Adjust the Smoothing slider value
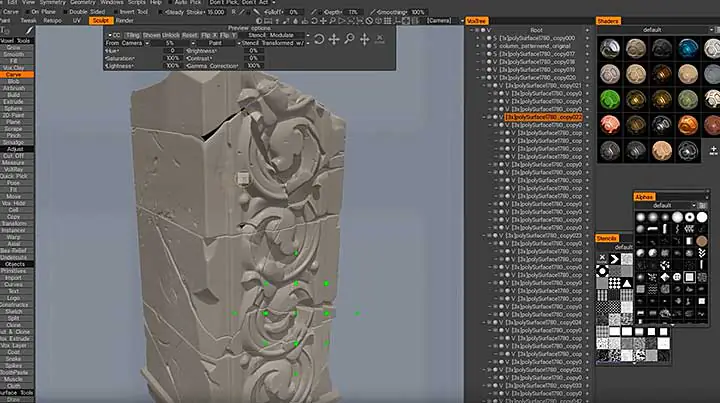The image size is (720, 403). point(417,12)
